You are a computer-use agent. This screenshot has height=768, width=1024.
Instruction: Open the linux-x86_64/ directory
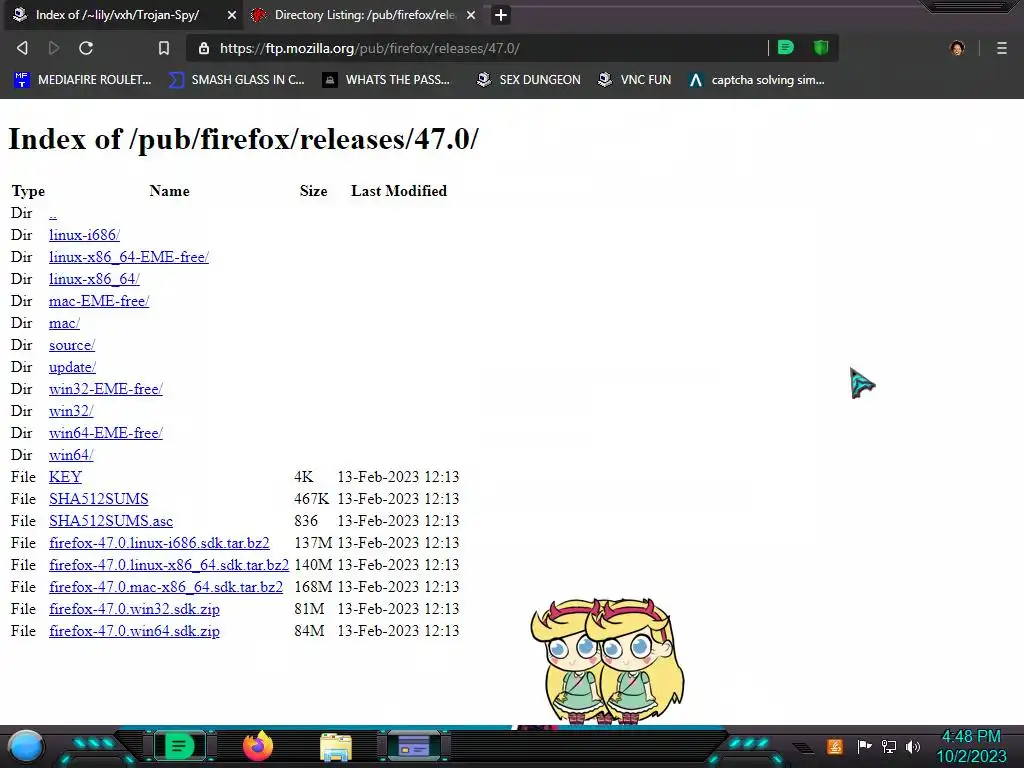pyautogui.click(x=94, y=279)
